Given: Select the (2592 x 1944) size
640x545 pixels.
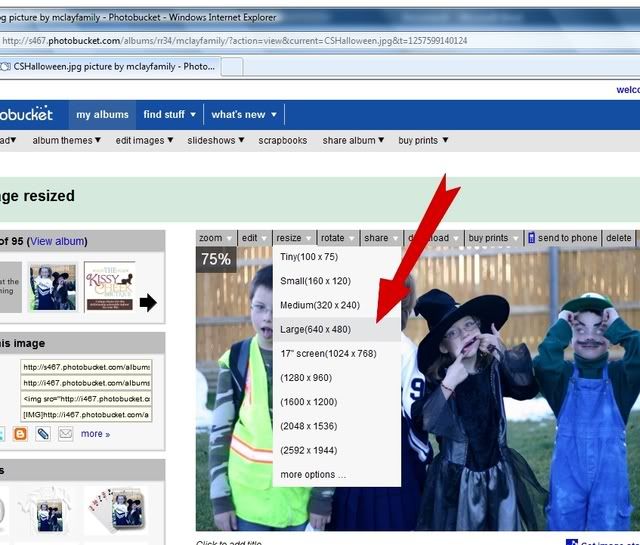Looking at the screenshot, I should [337, 450].
